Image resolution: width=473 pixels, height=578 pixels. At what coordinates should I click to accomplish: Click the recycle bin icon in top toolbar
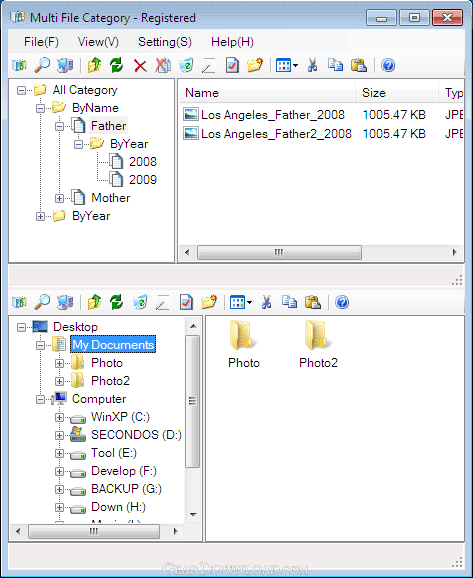[186, 66]
